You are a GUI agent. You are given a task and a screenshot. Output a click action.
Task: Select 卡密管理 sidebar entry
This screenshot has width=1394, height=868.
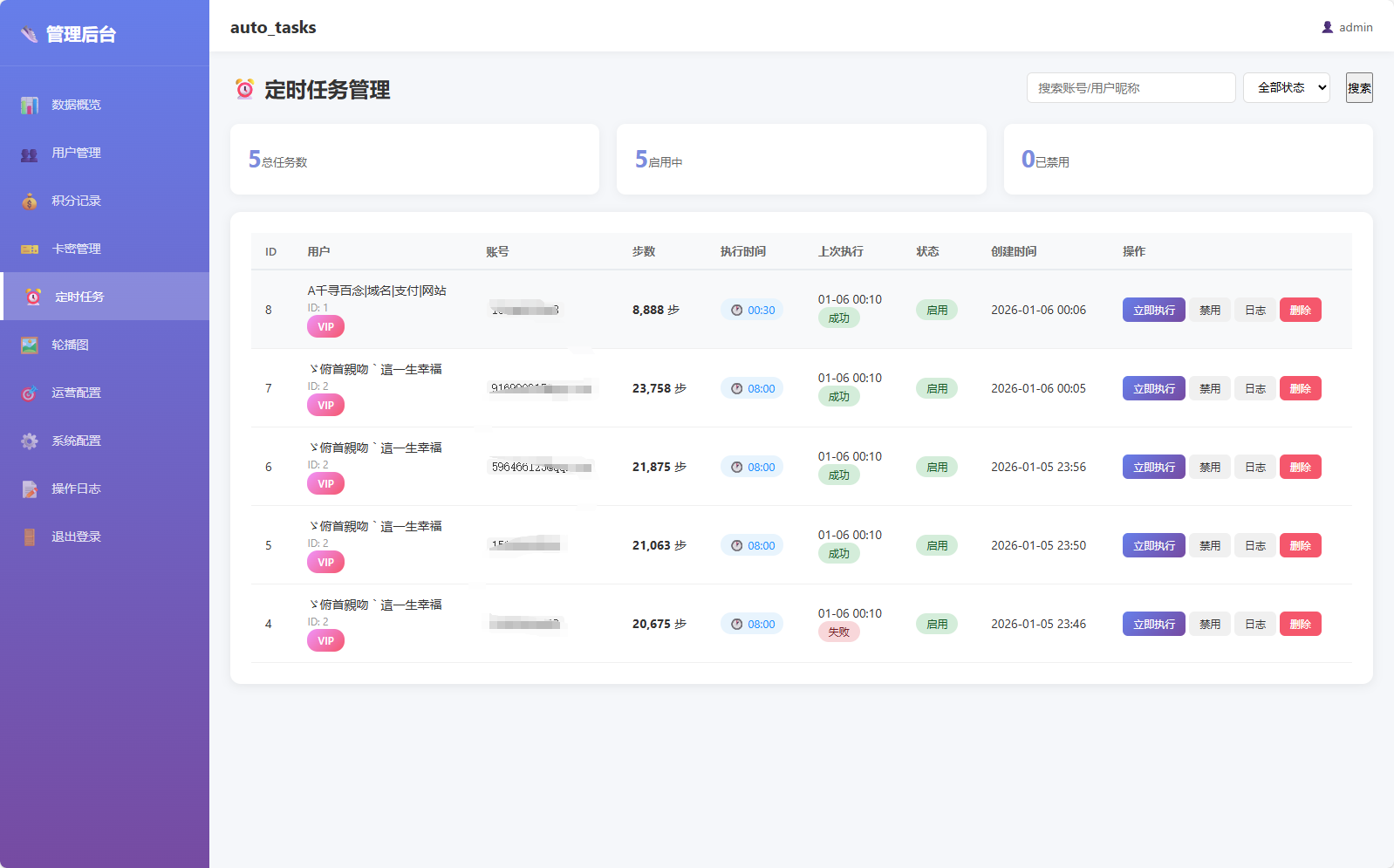pyautogui.click(x=105, y=249)
